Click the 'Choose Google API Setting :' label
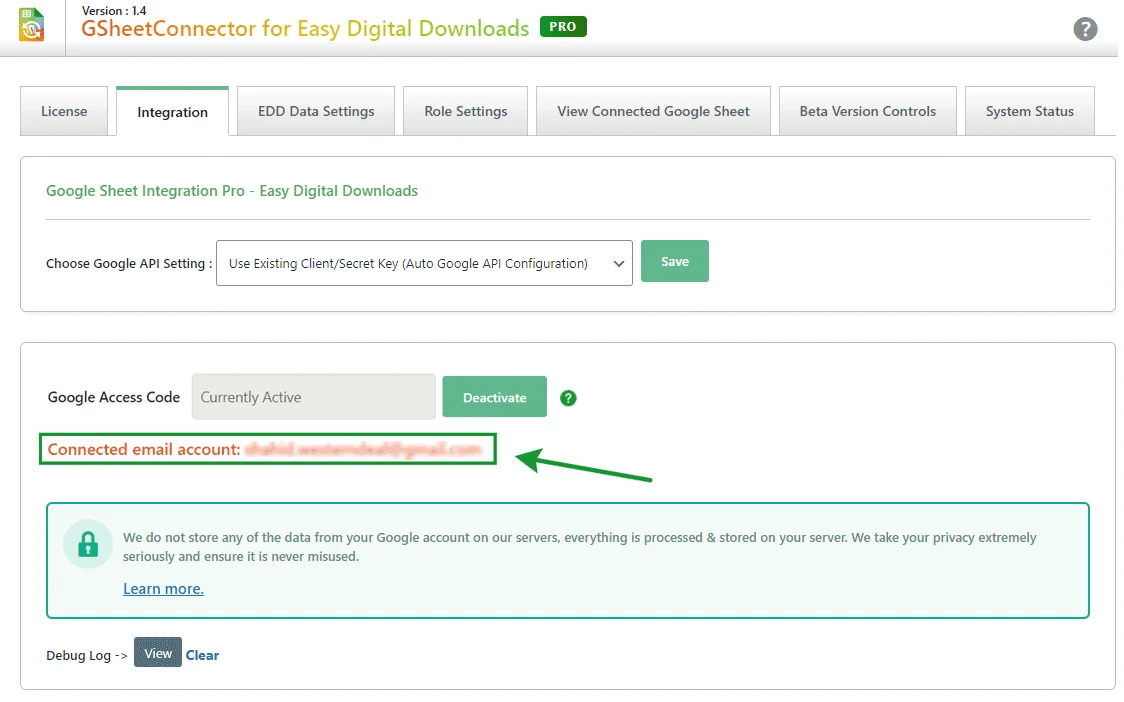Image resolution: width=1124 pixels, height=702 pixels. (x=129, y=263)
